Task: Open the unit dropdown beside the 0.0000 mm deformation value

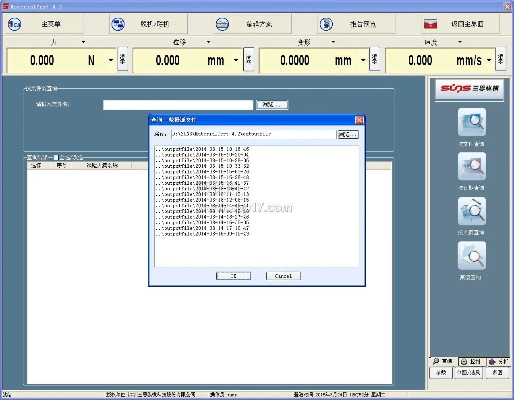Action: (363, 60)
